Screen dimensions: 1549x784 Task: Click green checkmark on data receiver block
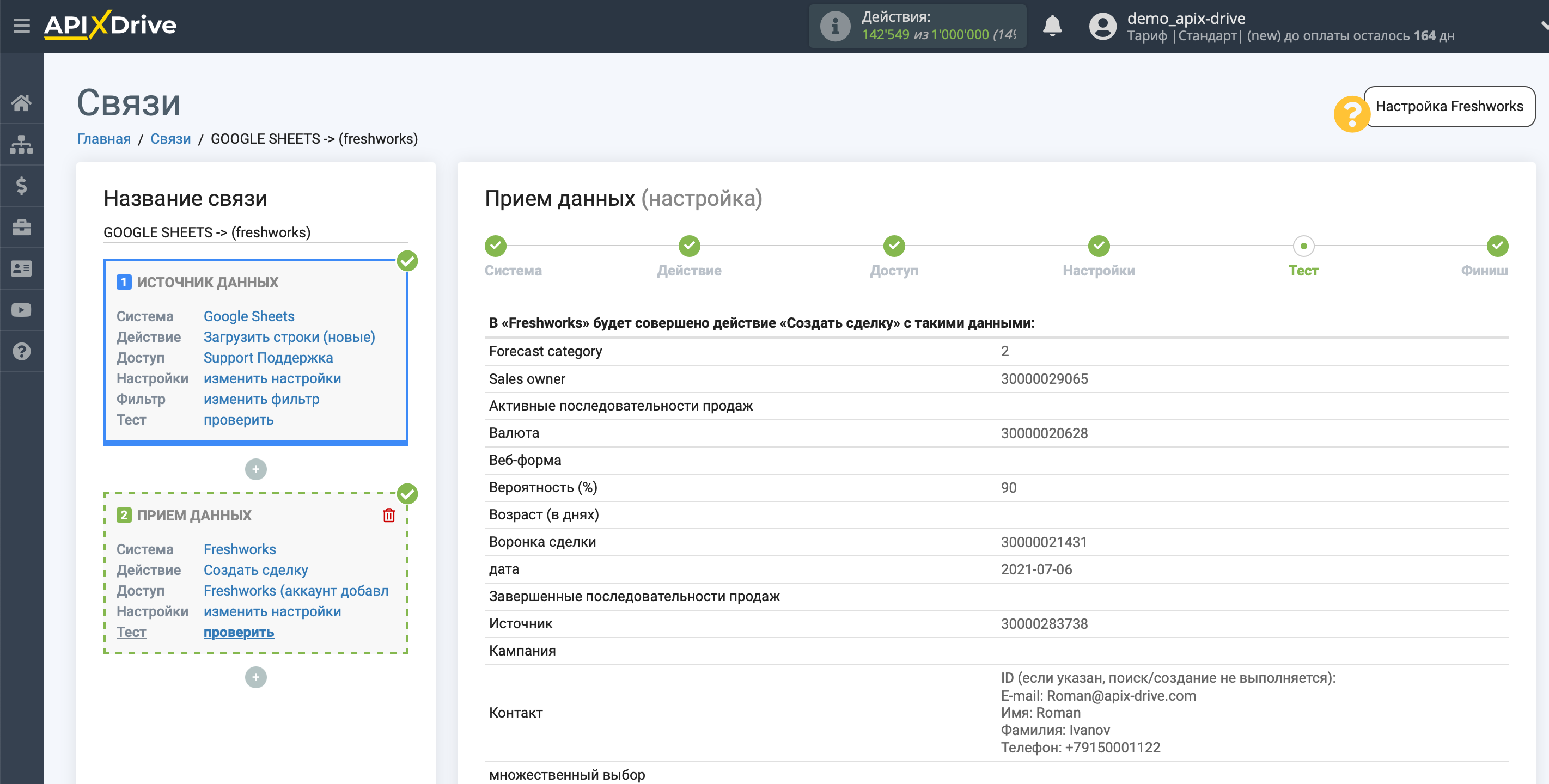pyautogui.click(x=407, y=494)
